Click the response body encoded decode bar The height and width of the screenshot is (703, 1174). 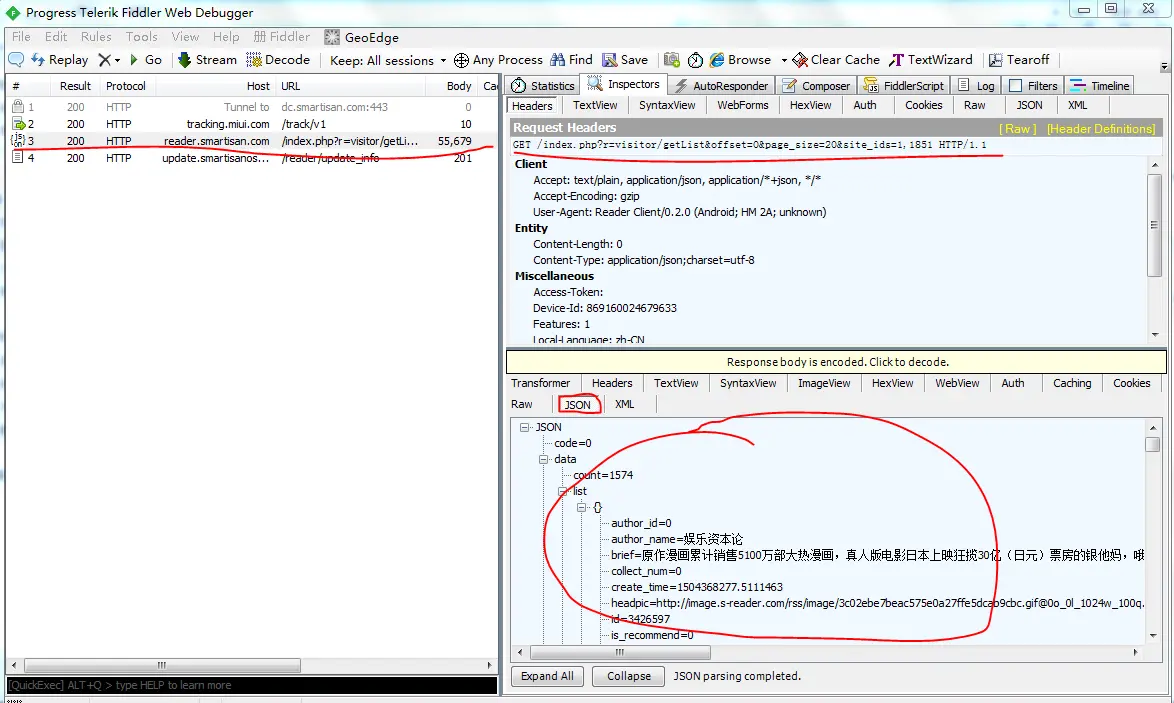[x=836, y=362]
